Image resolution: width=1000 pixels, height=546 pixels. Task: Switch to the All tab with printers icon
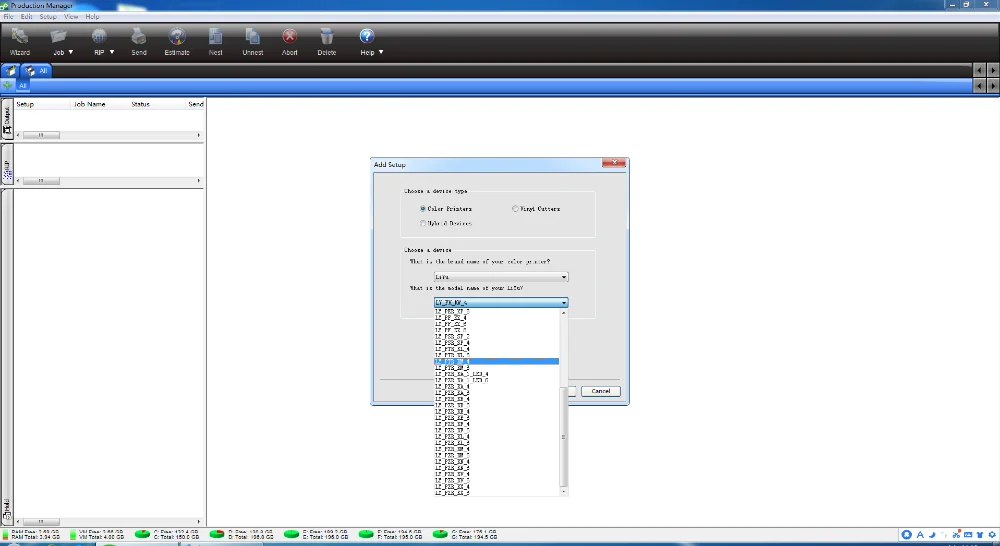click(36, 71)
